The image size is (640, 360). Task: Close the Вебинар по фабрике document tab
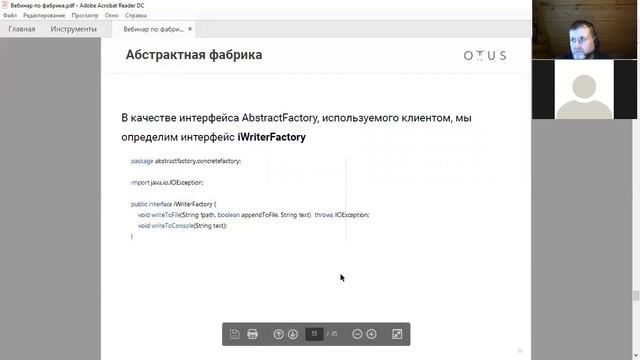190,29
